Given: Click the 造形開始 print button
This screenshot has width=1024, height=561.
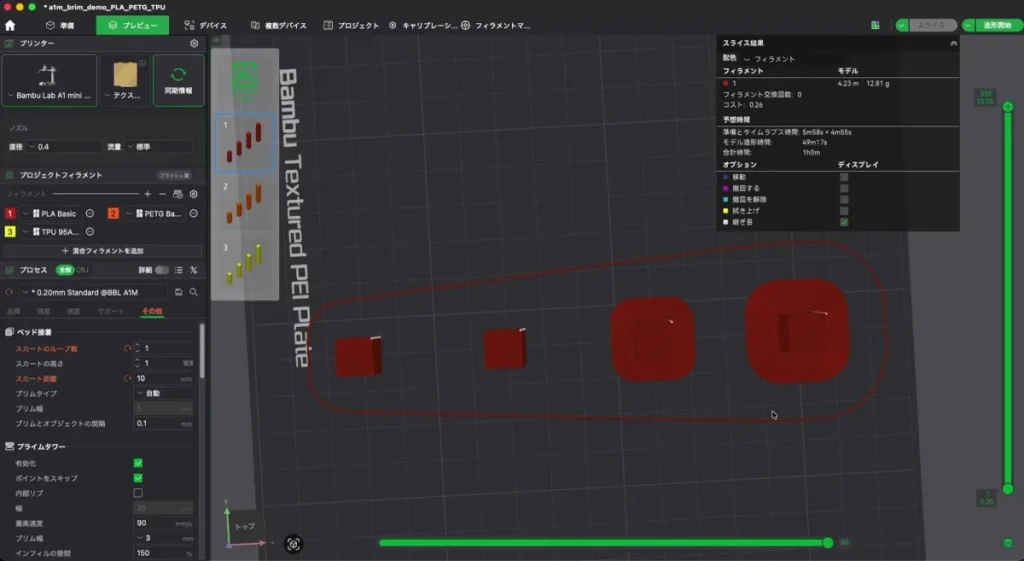Looking at the screenshot, I should (997, 25).
